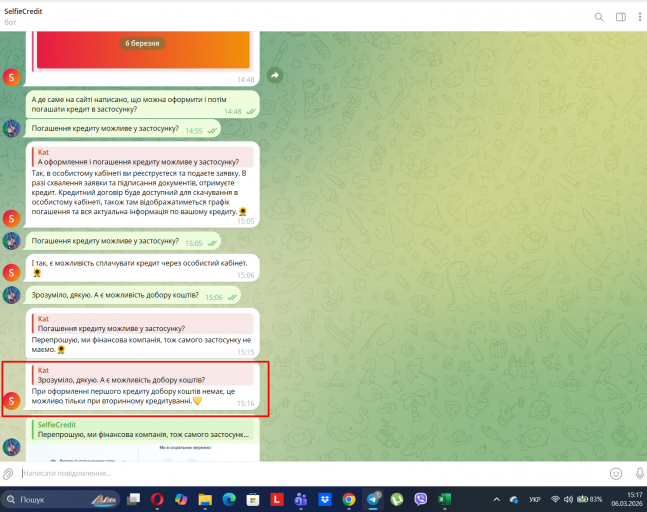Click the Telegram taskbar icon

pos(373,499)
